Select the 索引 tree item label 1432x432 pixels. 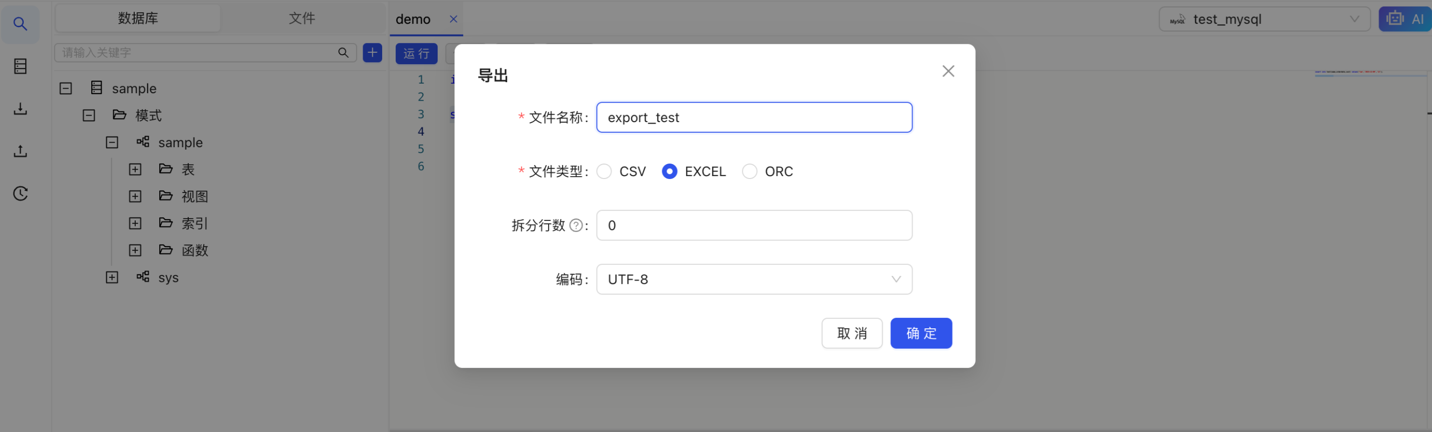(x=195, y=223)
